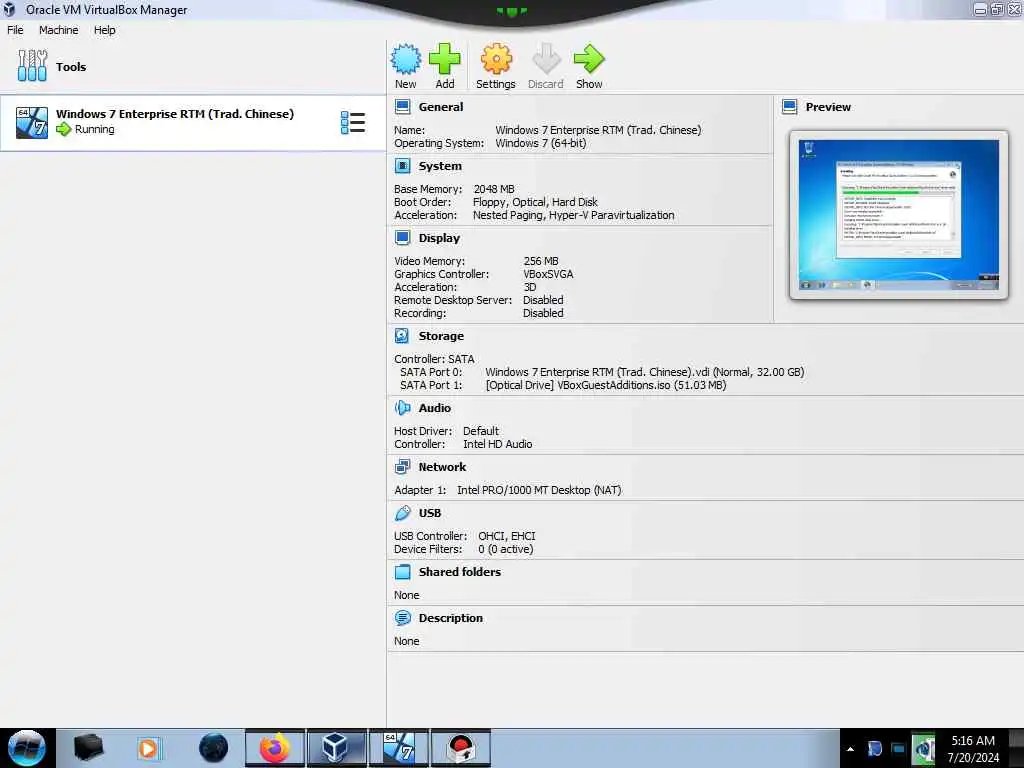Open the Network section heading link
1024x768 pixels.
click(442, 466)
